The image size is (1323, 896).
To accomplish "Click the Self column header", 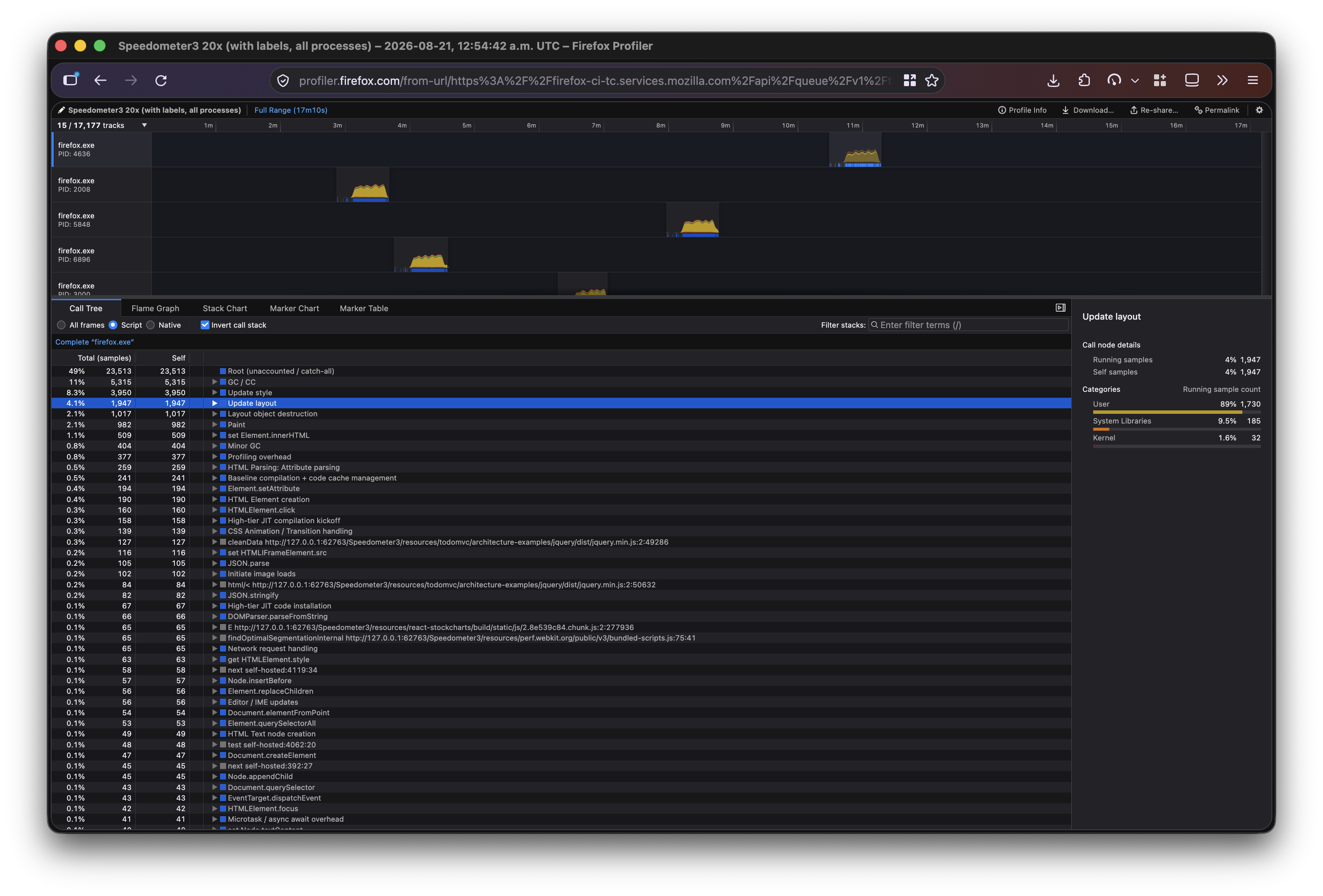I will (179, 358).
